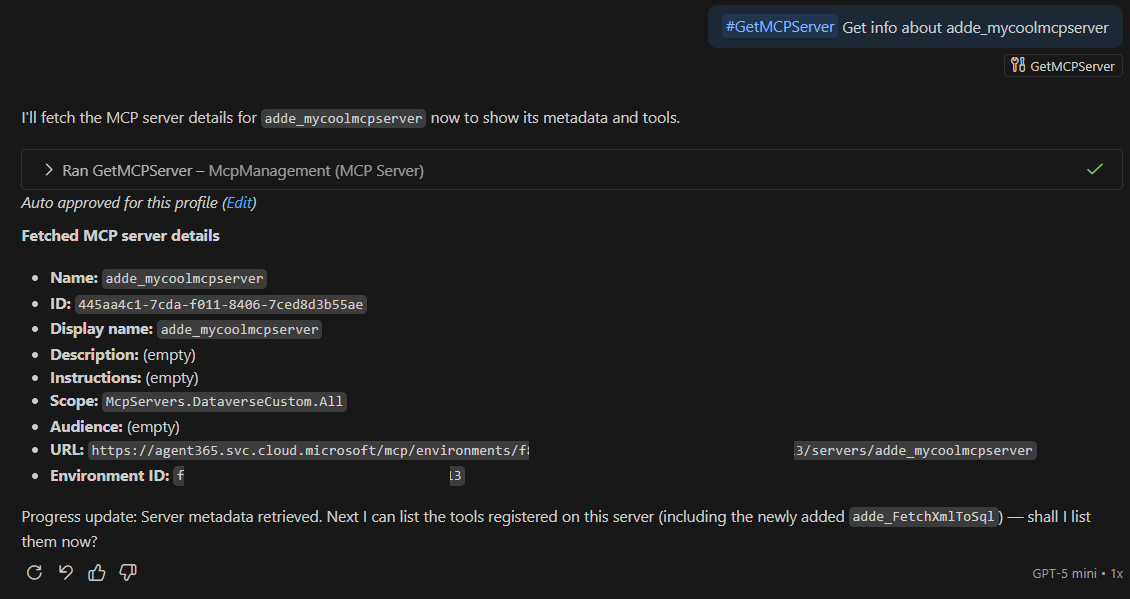Select the adde_FetchXmlToSql code mention
Viewport: 1130px width, 599px height.
coord(925,516)
